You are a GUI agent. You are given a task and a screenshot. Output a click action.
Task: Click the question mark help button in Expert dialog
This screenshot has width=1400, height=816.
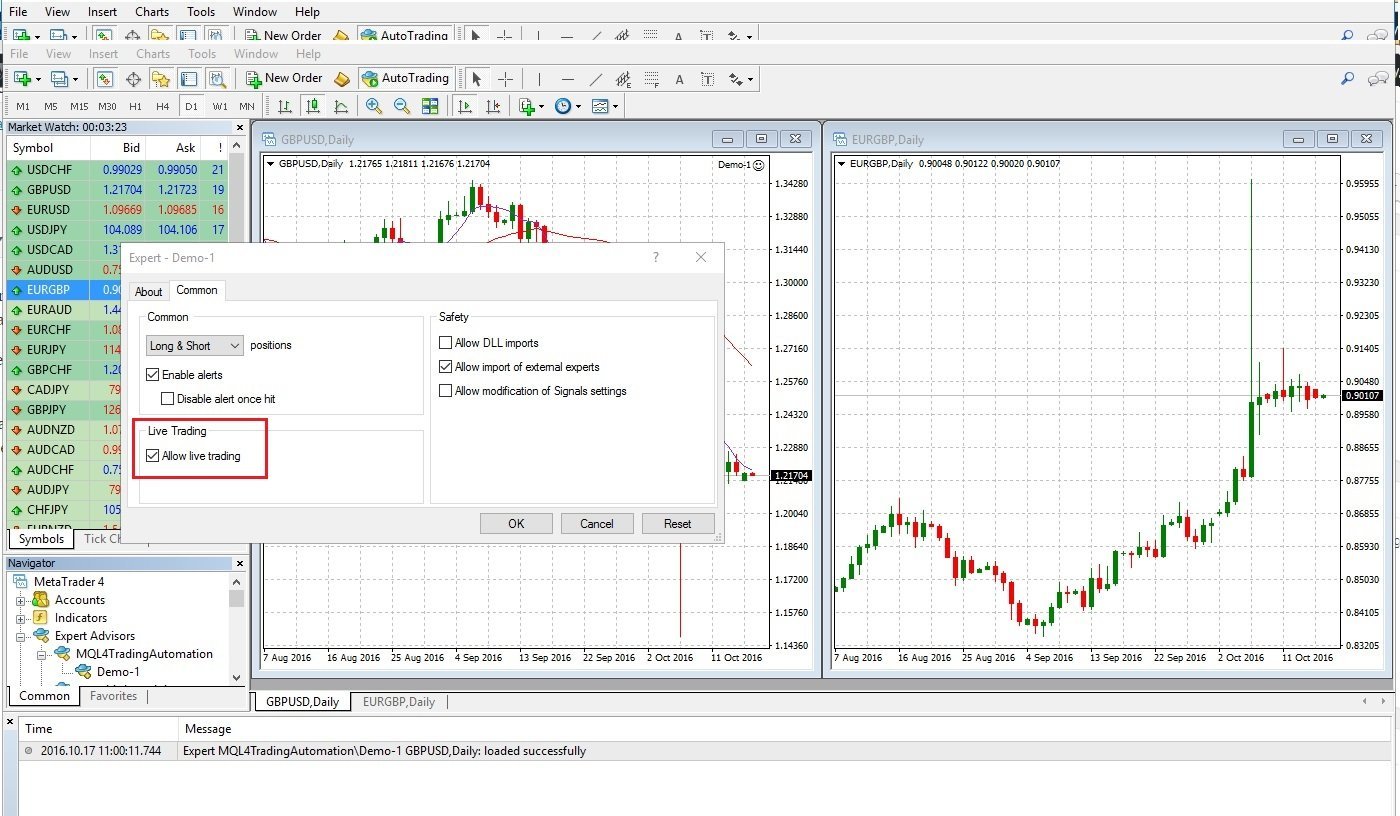(x=656, y=258)
